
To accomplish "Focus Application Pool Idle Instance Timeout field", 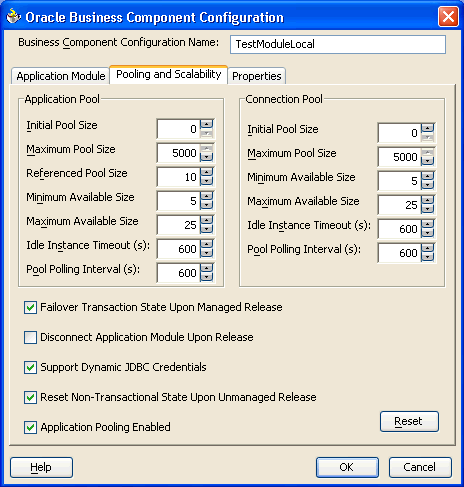I will 179,249.
